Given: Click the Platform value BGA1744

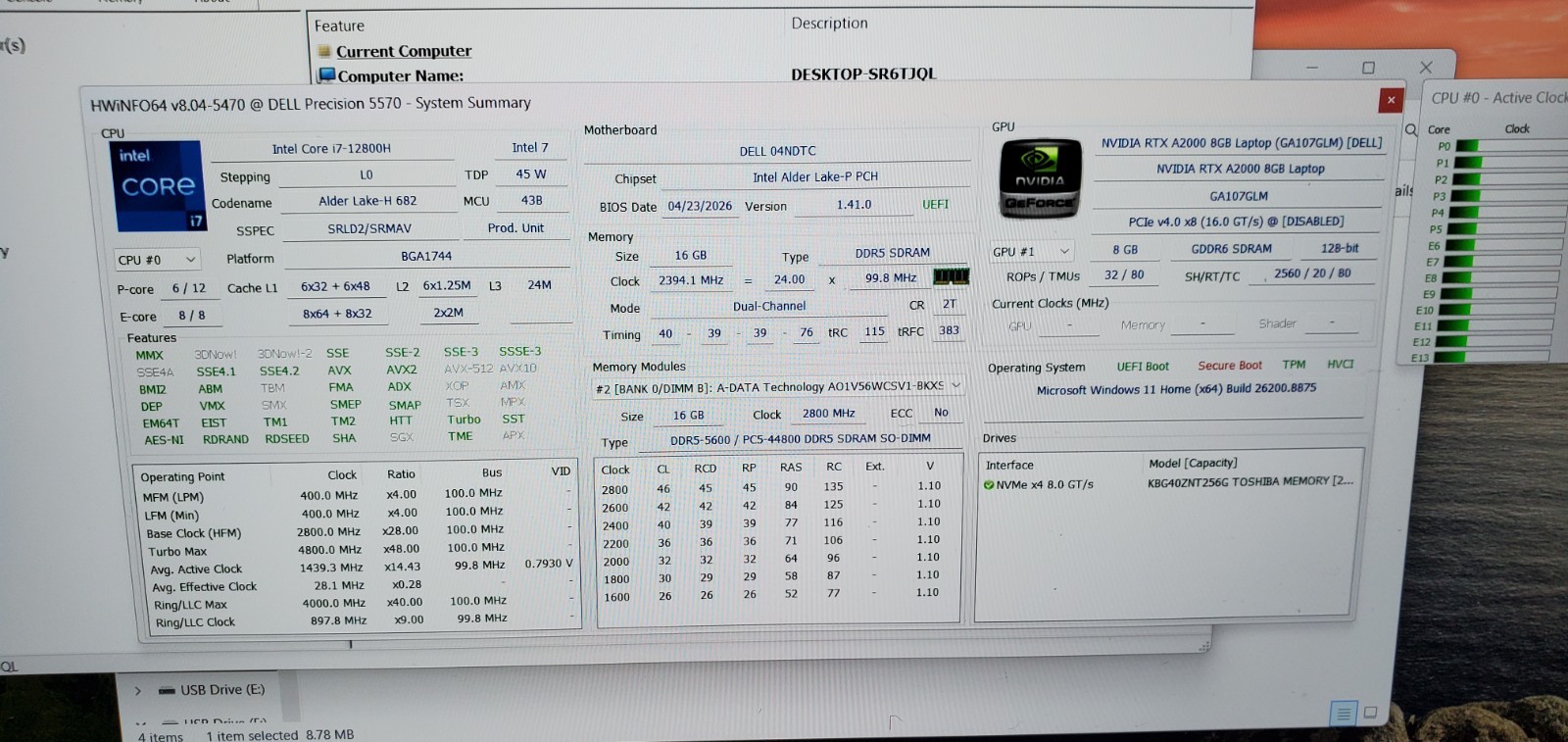Looking at the screenshot, I should [426, 256].
